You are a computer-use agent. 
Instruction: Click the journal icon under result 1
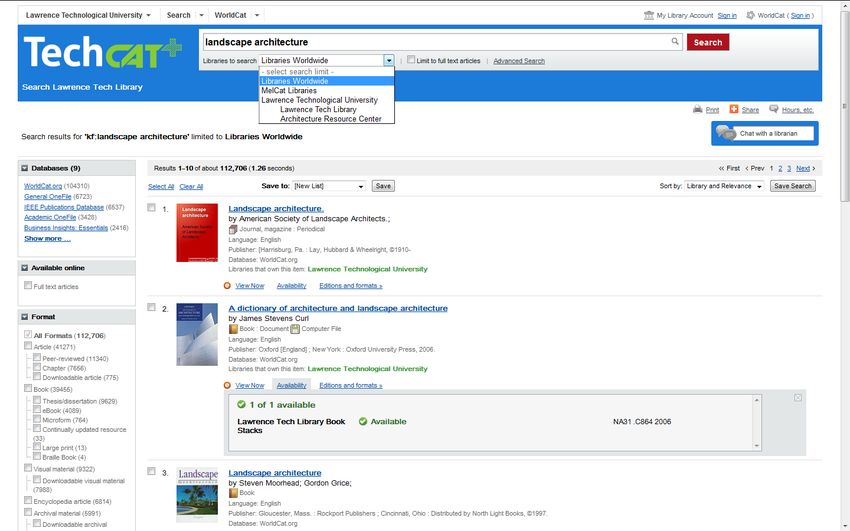click(233, 229)
